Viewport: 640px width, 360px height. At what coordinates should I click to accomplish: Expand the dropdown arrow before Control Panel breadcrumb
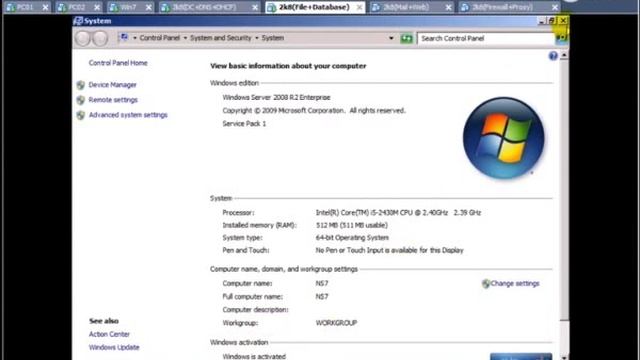pyautogui.click(x=135, y=38)
